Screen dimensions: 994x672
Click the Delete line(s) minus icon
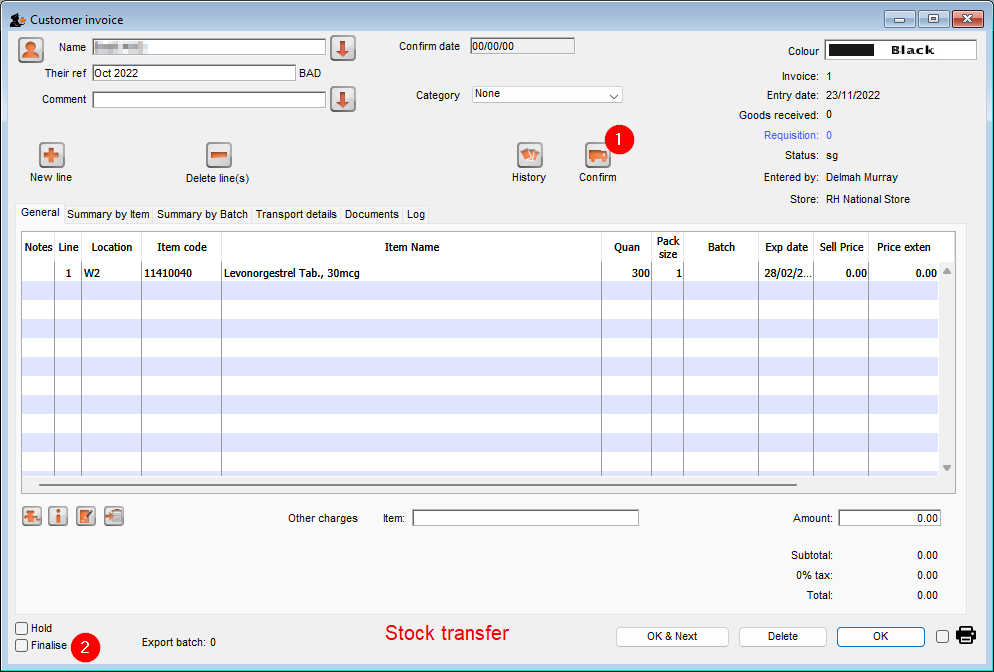(x=218, y=155)
